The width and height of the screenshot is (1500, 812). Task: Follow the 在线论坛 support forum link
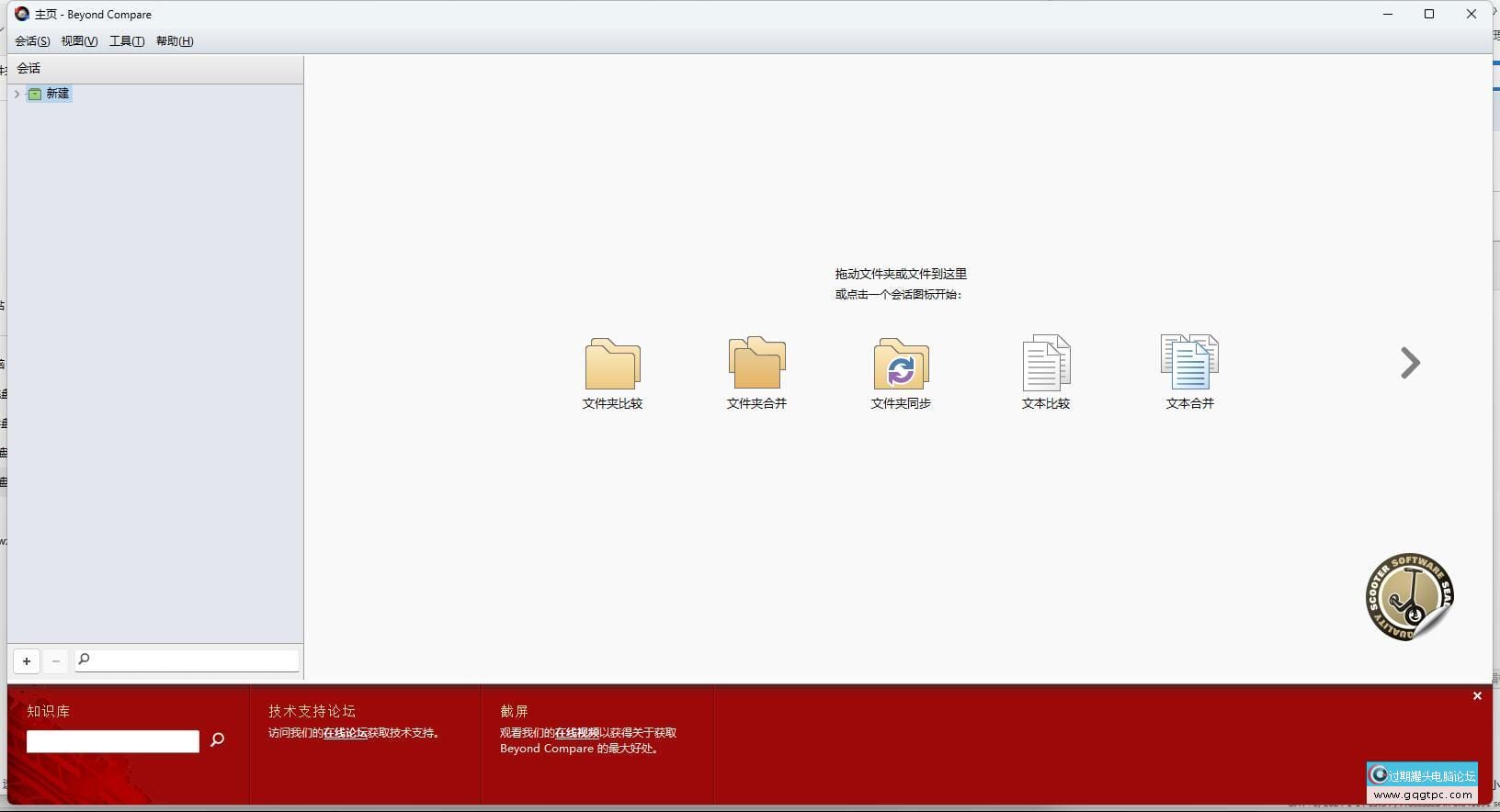click(x=345, y=733)
